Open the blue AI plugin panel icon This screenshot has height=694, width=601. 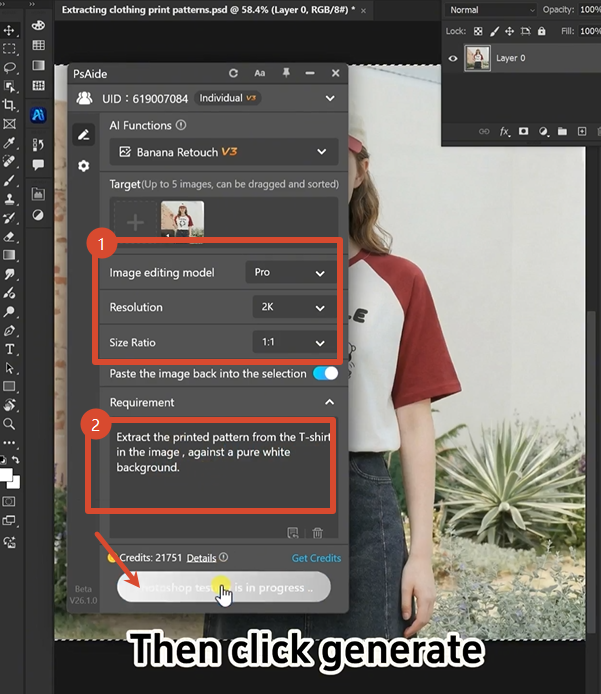[x=38, y=115]
